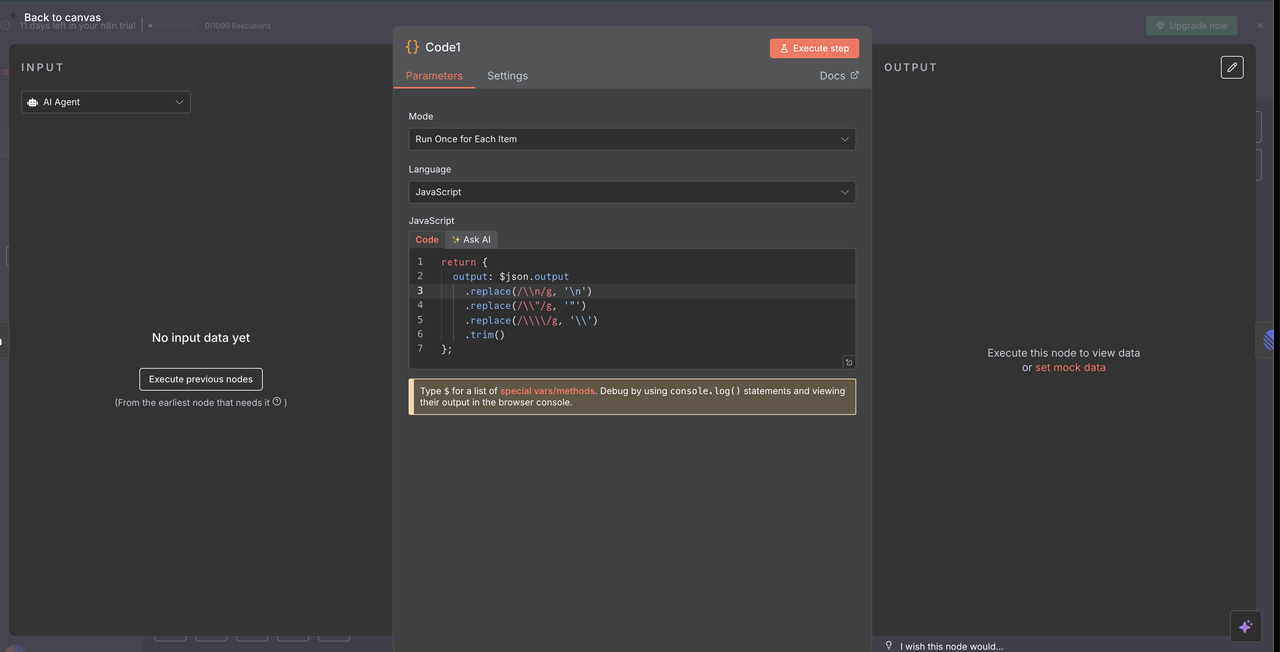Screen dimensions: 1280x652
Task: Switch to the Ask AI tab
Action: (471, 240)
